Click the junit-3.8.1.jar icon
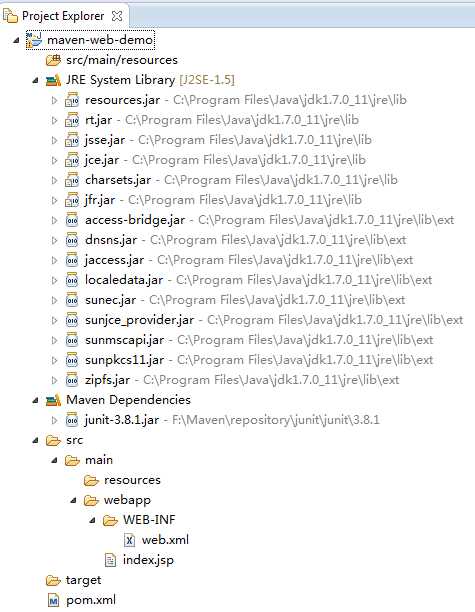475x612 pixels. pos(72,420)
